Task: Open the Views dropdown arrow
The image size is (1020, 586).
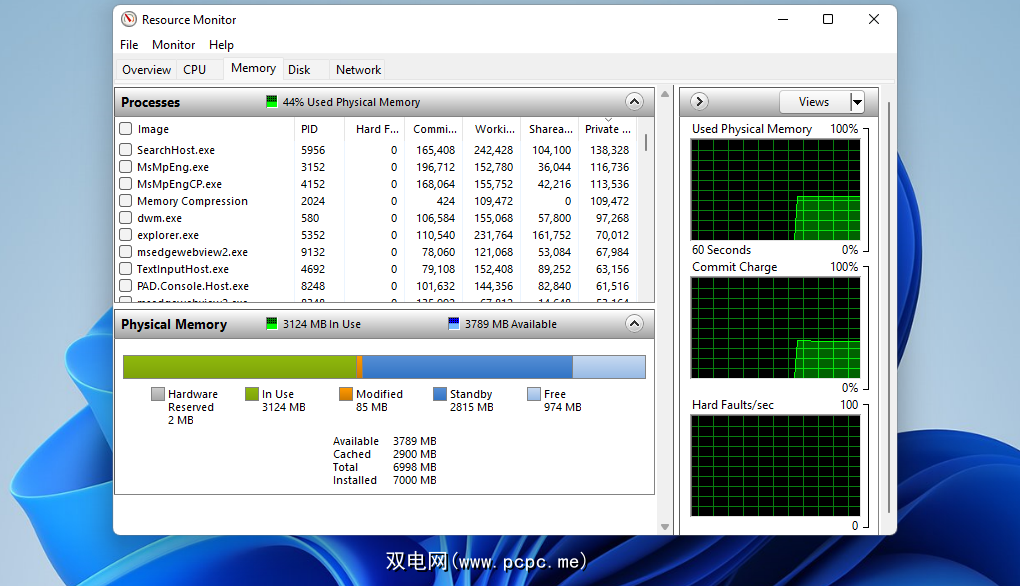Action: point(857,102)
